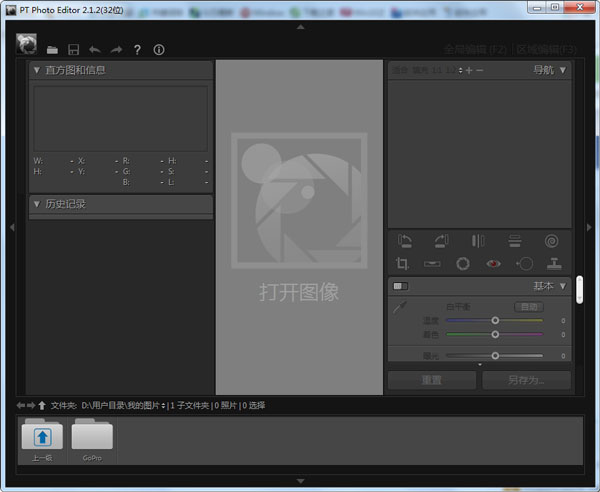Click the 自动 white balance button
This screenshot has width=600, height=492.
526,307
